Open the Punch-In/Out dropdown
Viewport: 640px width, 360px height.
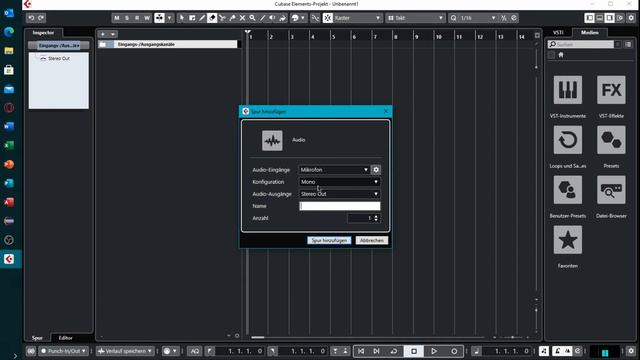click(64, 351)
